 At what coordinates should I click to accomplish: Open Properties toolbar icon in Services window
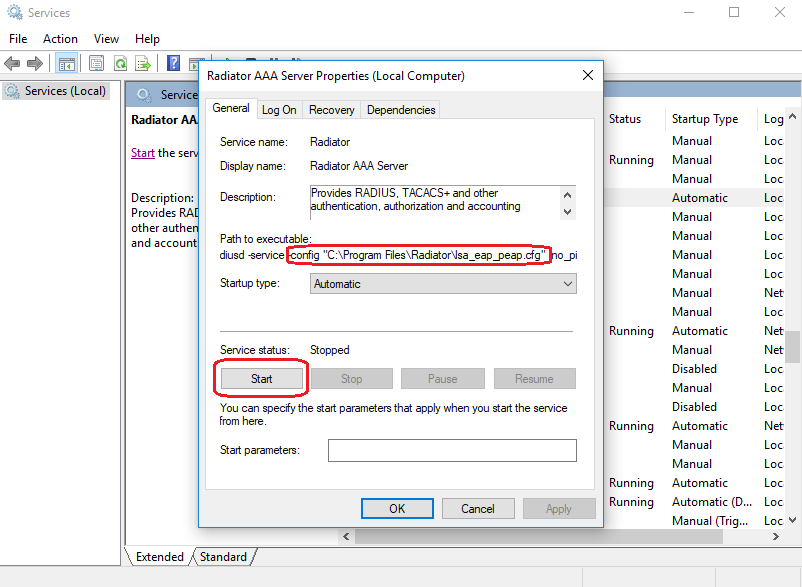pos(96,64)
